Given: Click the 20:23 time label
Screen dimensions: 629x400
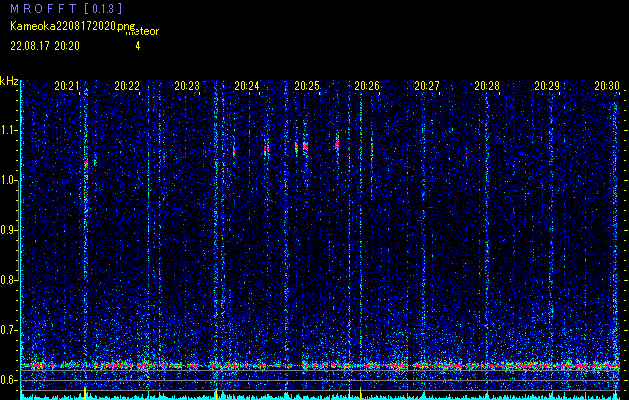Looking at the screenshot, I should (187, 86).
